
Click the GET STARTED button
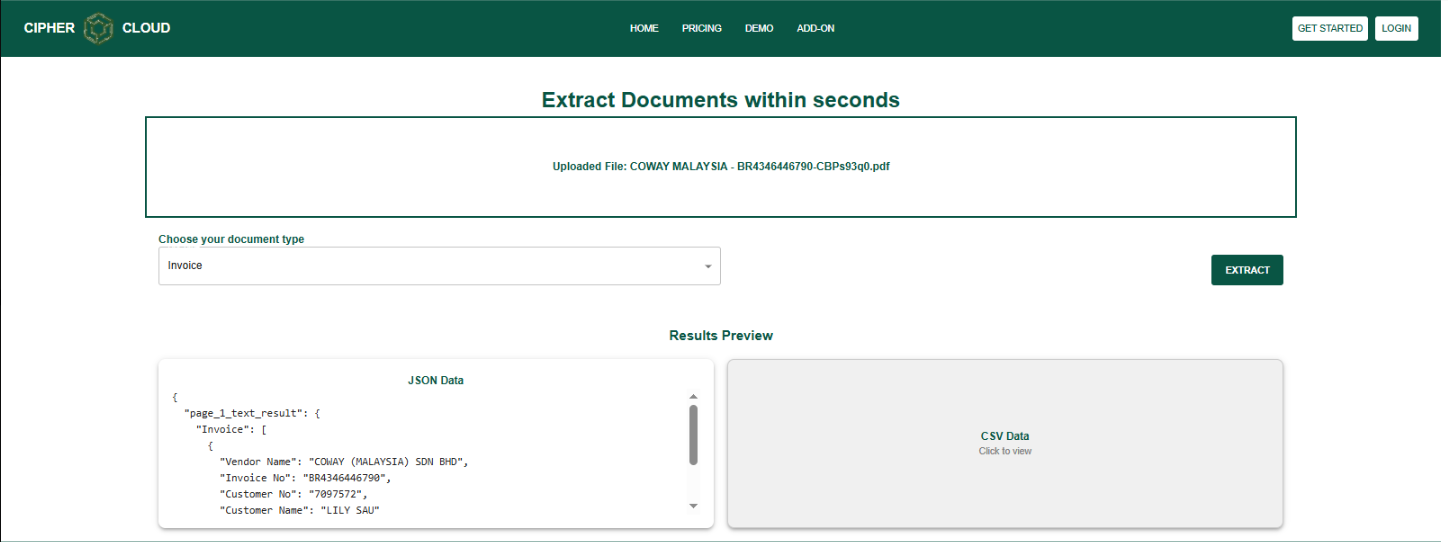pyautogui.click(x=1330, y=28)
